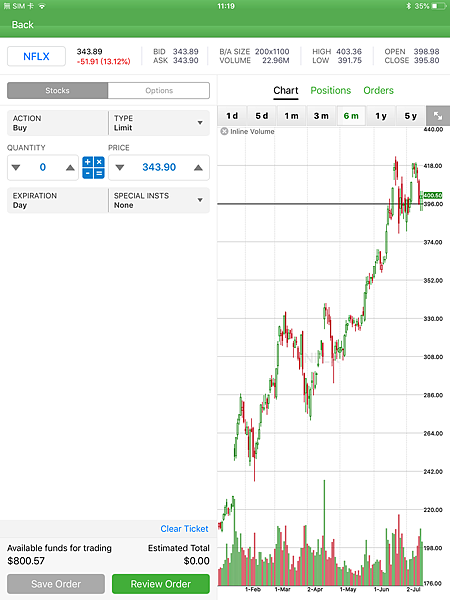This screenshot has width=450, height=600.
Task: Lower the price with down arrow
Action: click(120, 168)
